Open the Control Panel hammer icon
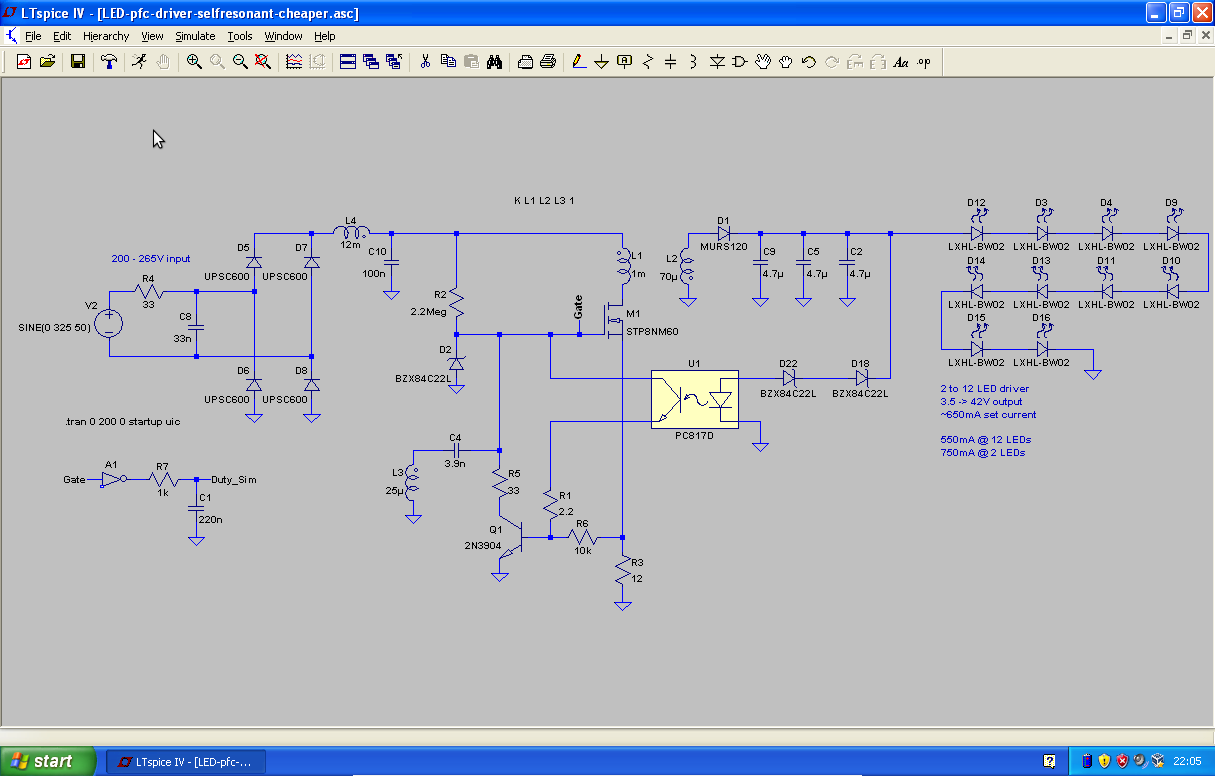This screenshot has width=1215, height=776. (x=109, y=62)
